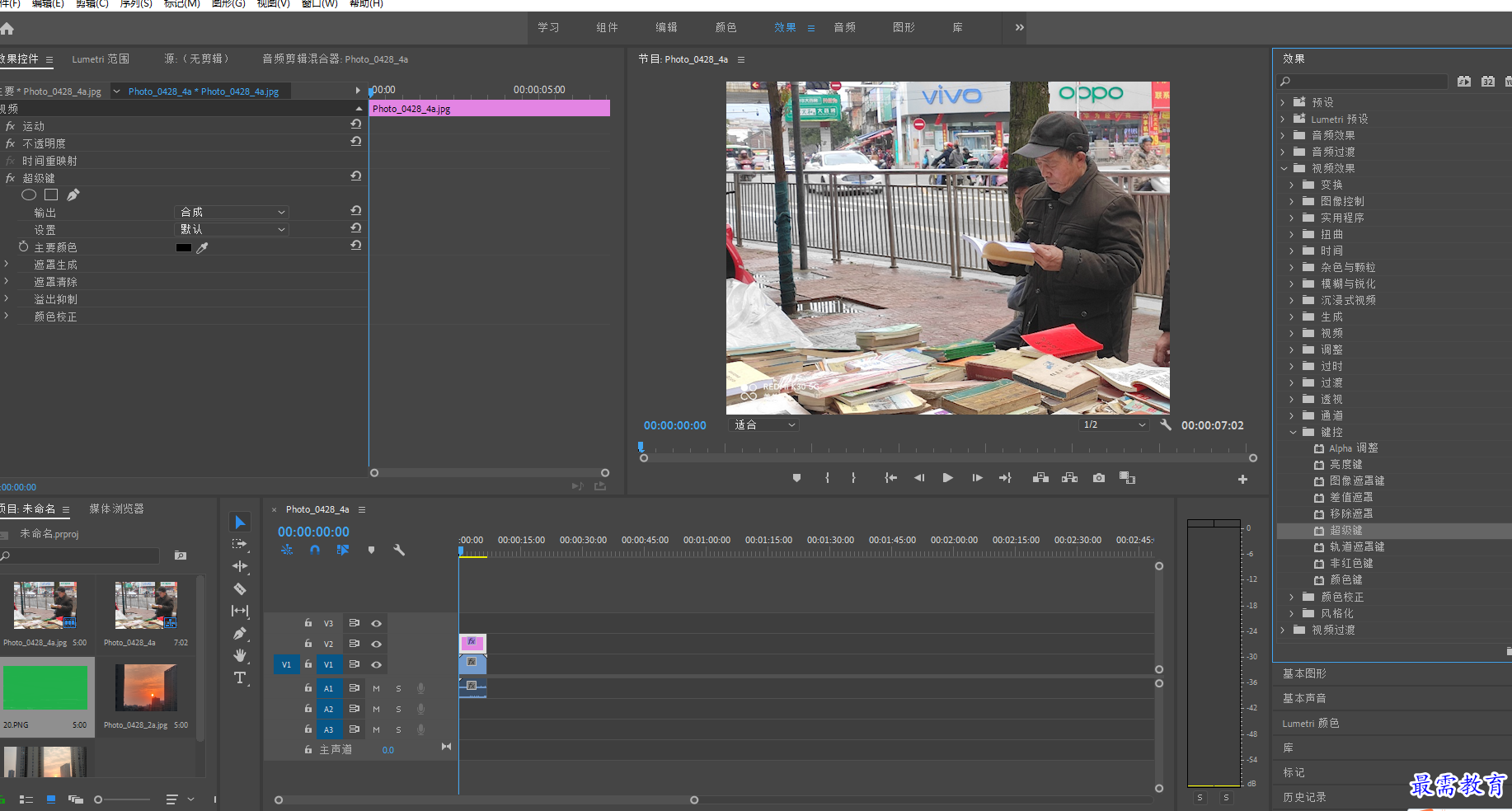Open Lumetri 颜色 panel
This screenshot has height=811, width=1512.
pyautogui.click(x=1311, y=723)
